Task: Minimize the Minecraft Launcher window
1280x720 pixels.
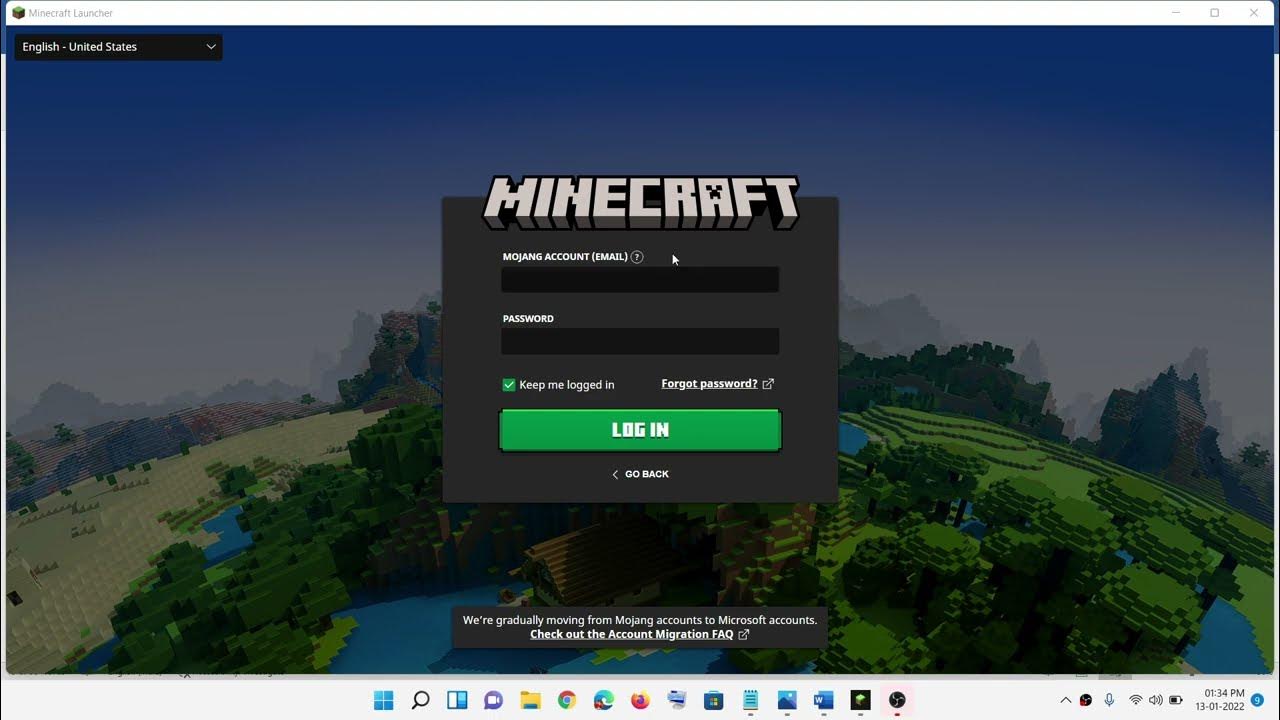Action: pos(1175,13)
